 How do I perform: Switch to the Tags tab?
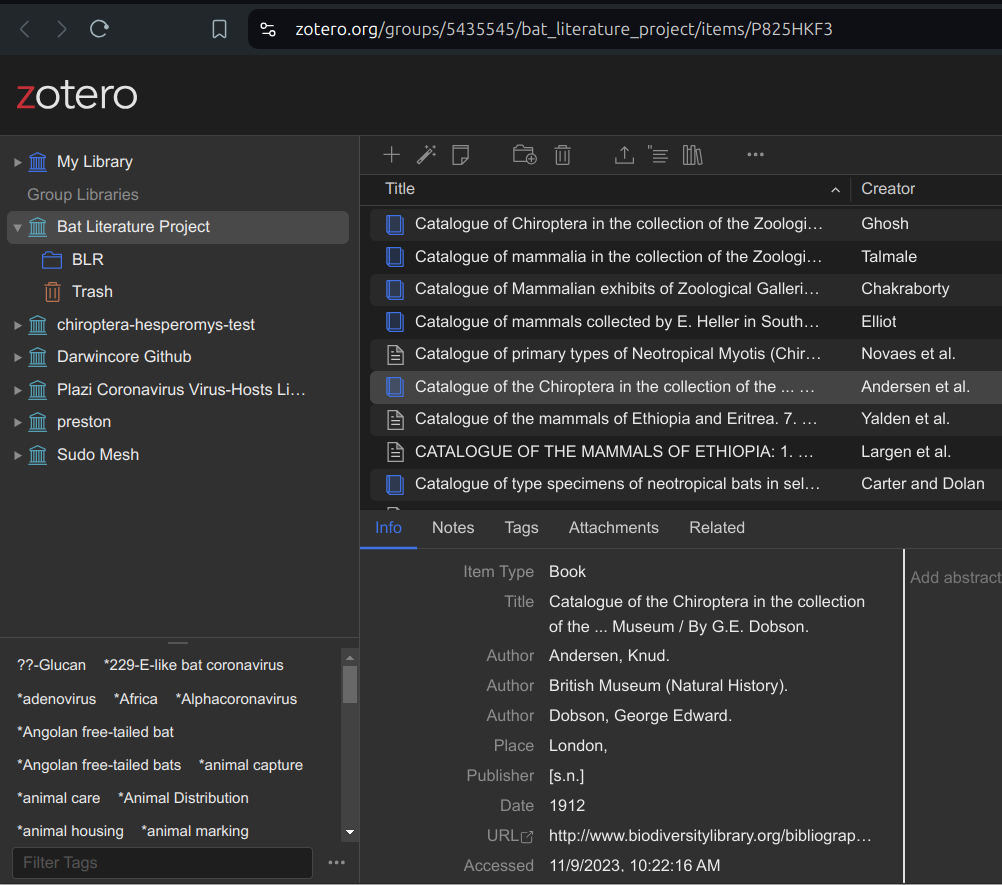point(521,528)
